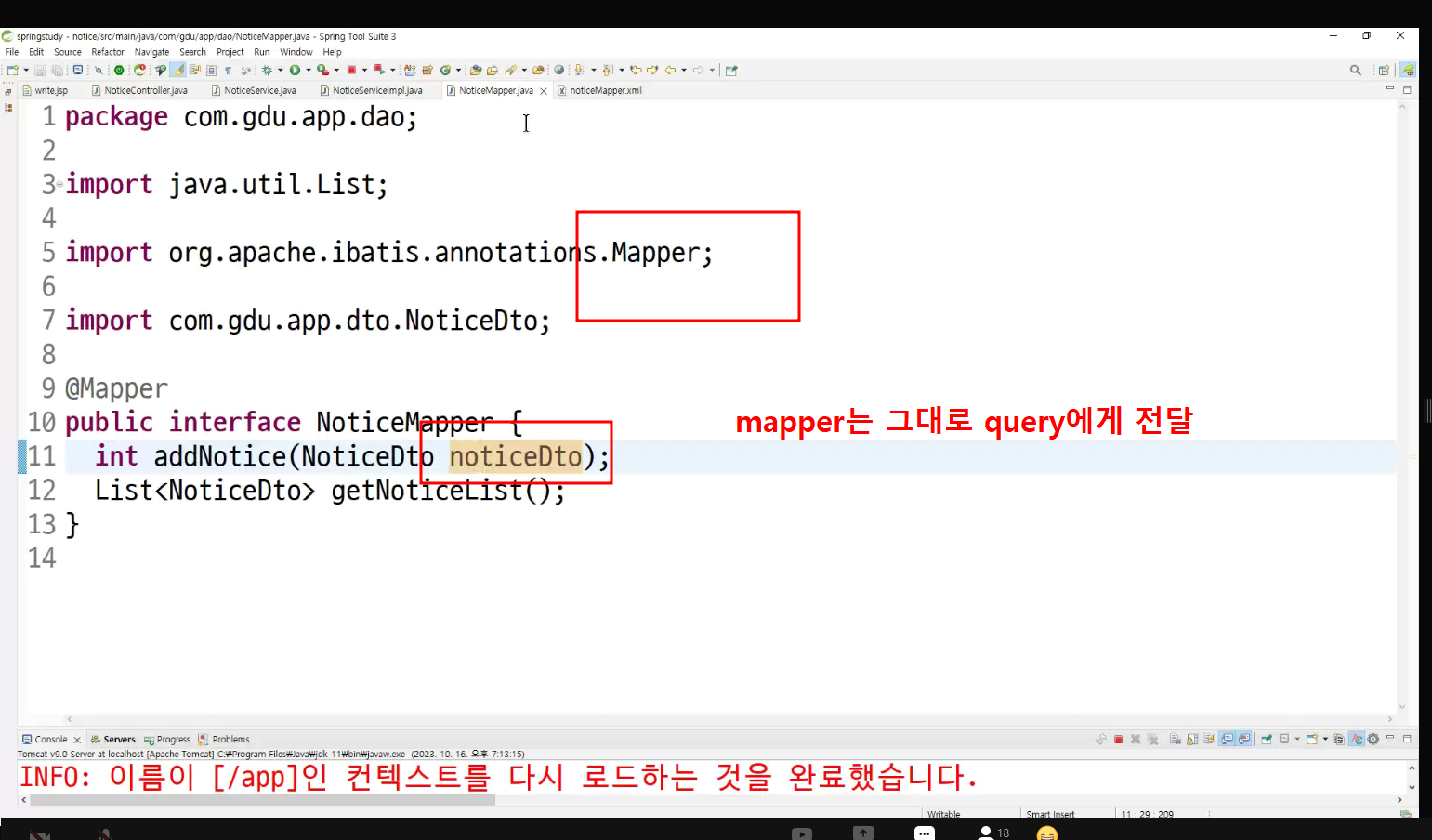Toggle the console ANSI color 'Ac' icon

point(1356,740)
